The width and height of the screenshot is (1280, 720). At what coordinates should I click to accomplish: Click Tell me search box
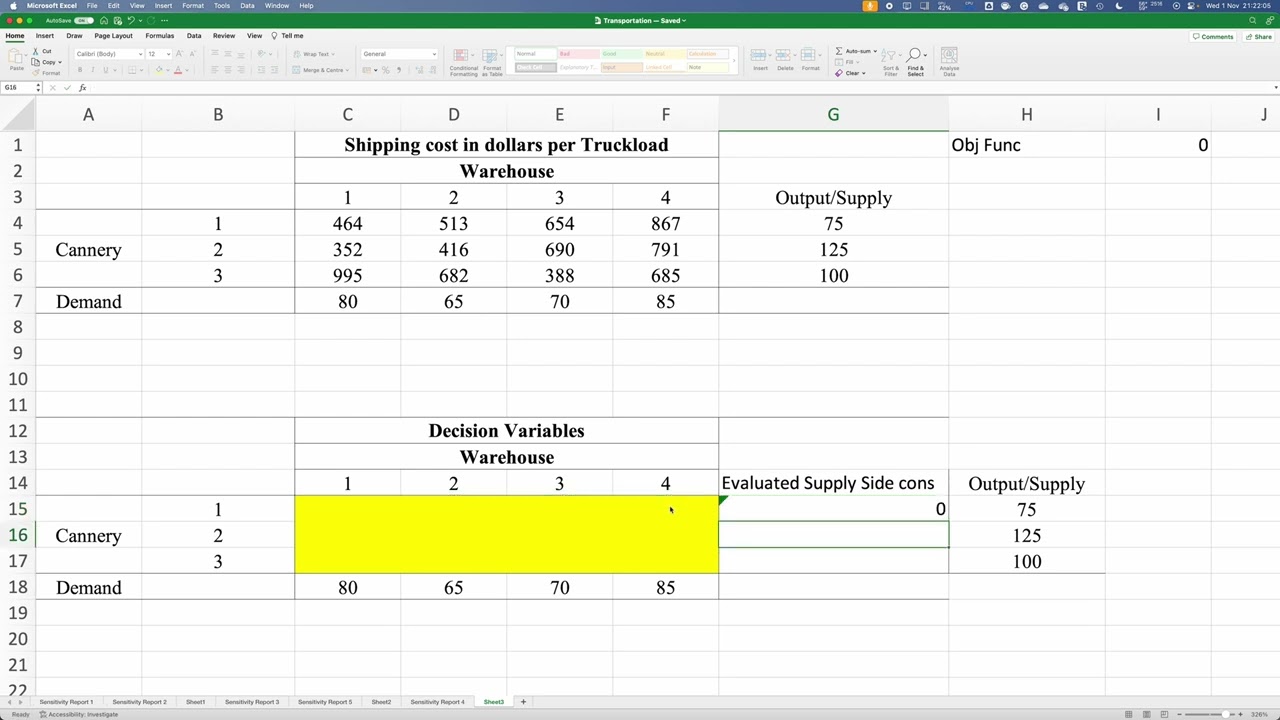(288, 36)
